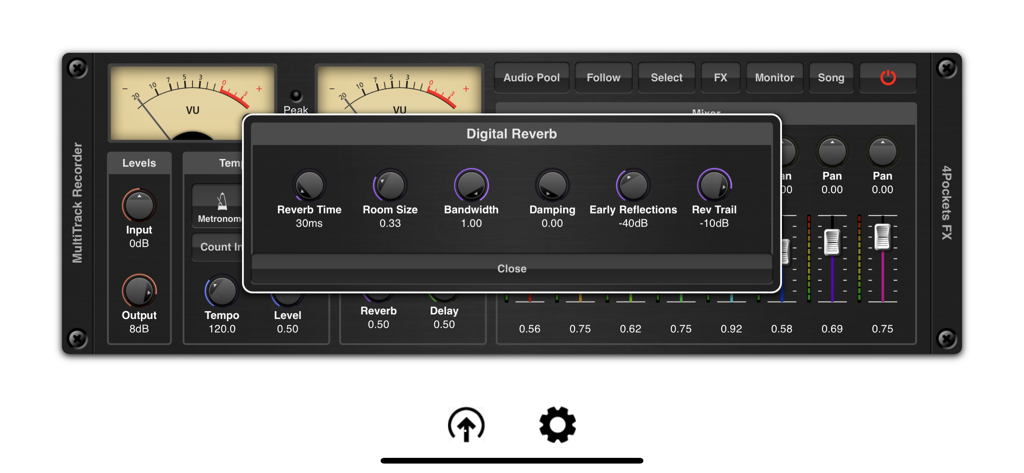Click the mixer value 0.92
Viewport: 1024px width, 473px height.
(731, 329)
